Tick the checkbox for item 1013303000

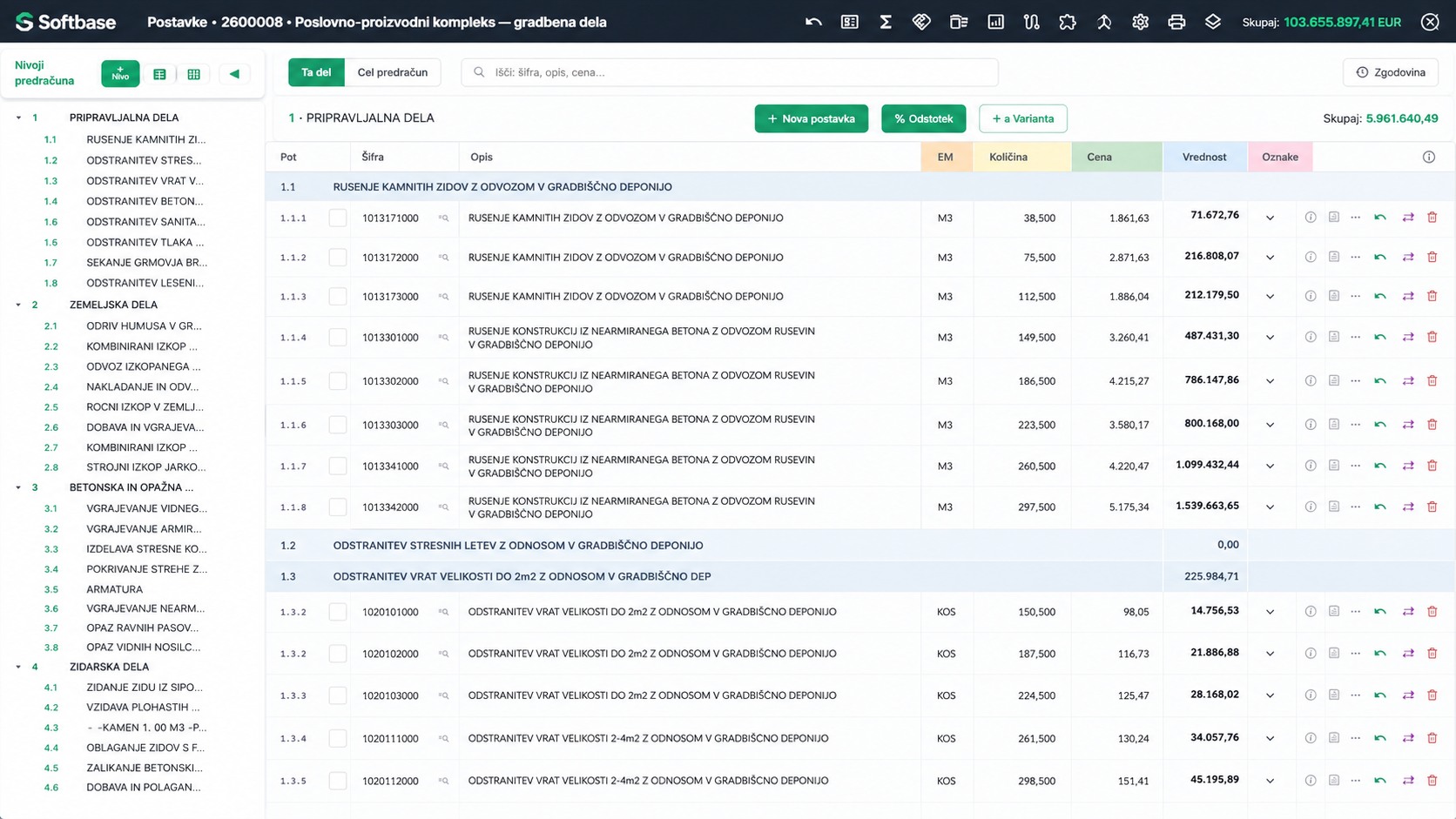click(338, 425)
